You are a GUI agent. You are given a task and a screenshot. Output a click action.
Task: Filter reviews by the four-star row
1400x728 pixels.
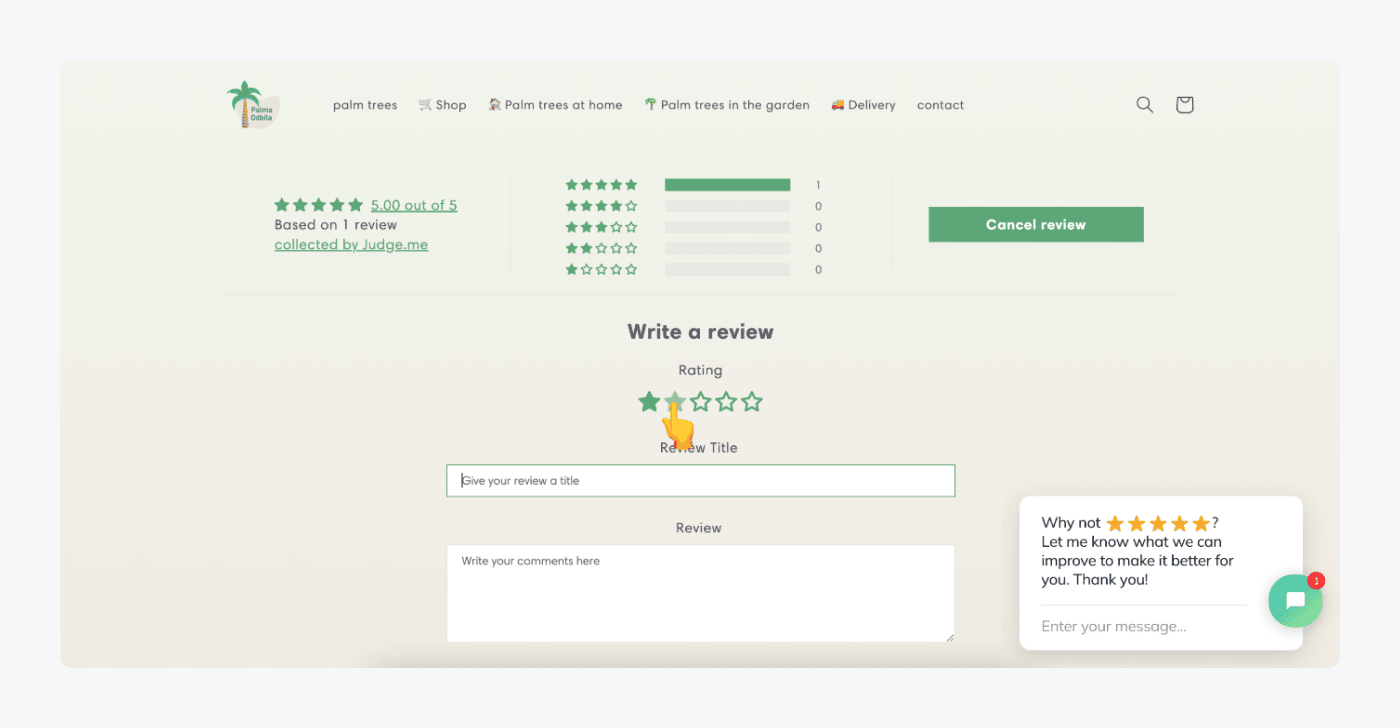(x=694, y=206)
